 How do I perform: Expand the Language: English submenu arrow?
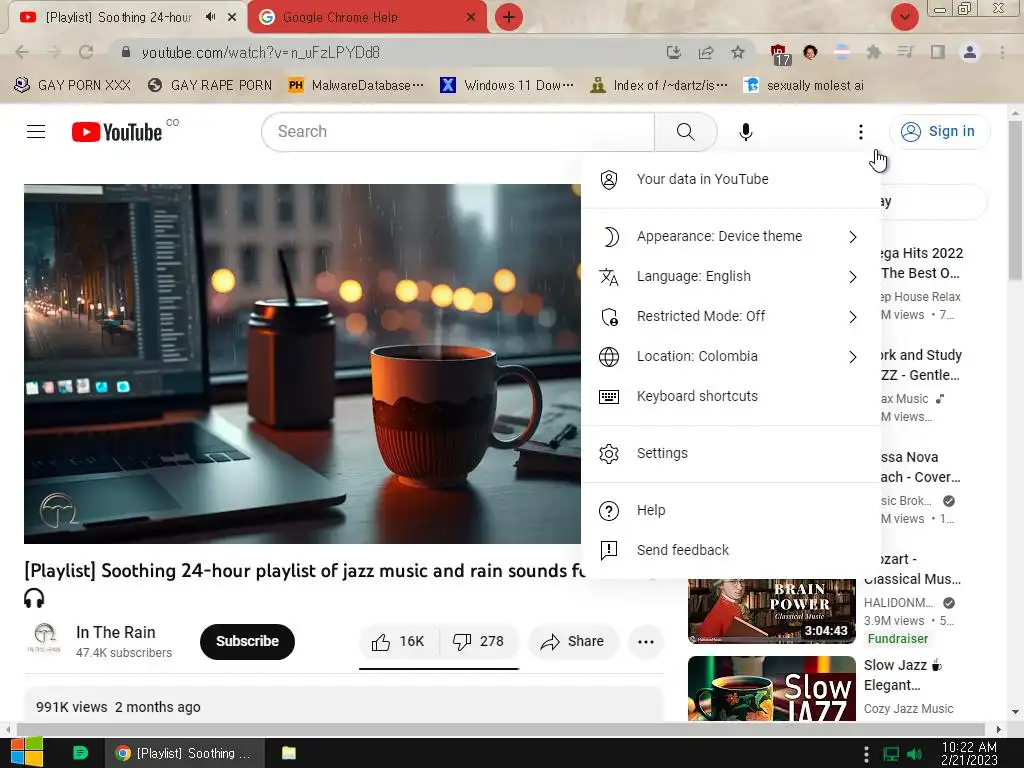coord(852,277)
